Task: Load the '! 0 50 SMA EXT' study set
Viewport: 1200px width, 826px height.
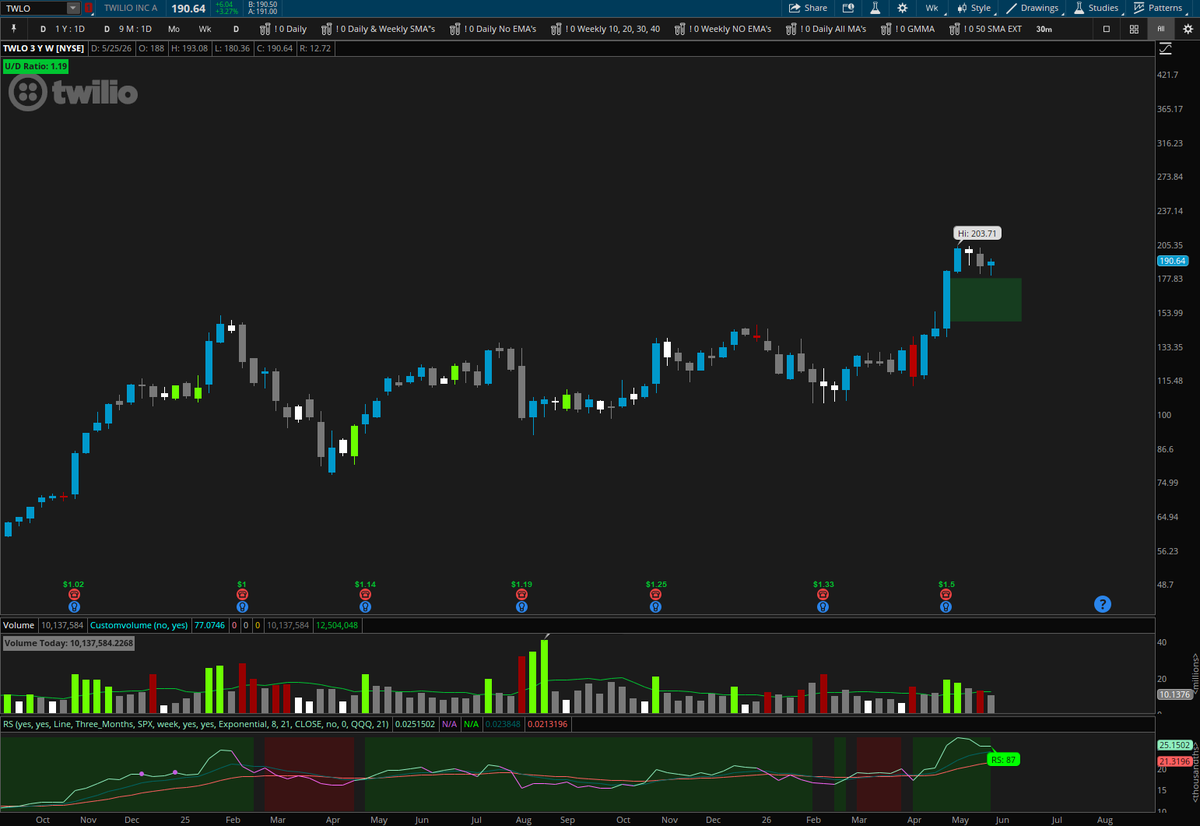Action: click(986, 29)
